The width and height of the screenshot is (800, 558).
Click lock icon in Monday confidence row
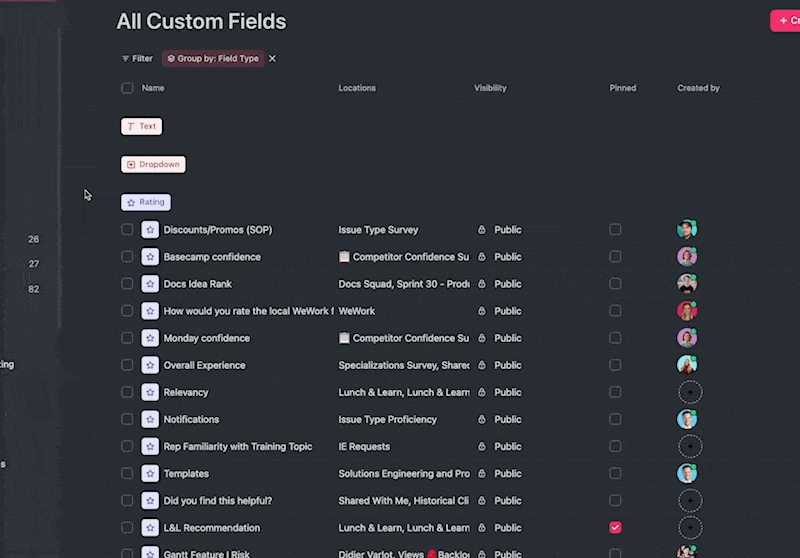(x=482, y=338)
